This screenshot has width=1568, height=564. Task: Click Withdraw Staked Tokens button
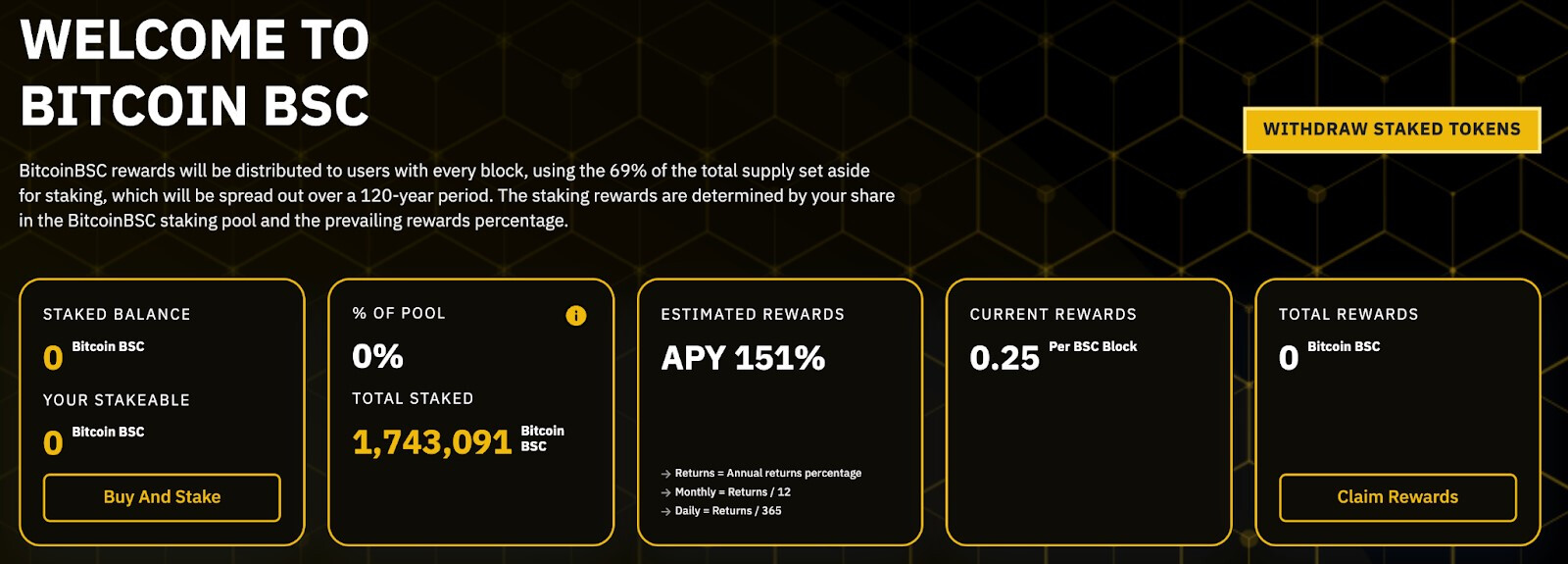pos(1392,129)
